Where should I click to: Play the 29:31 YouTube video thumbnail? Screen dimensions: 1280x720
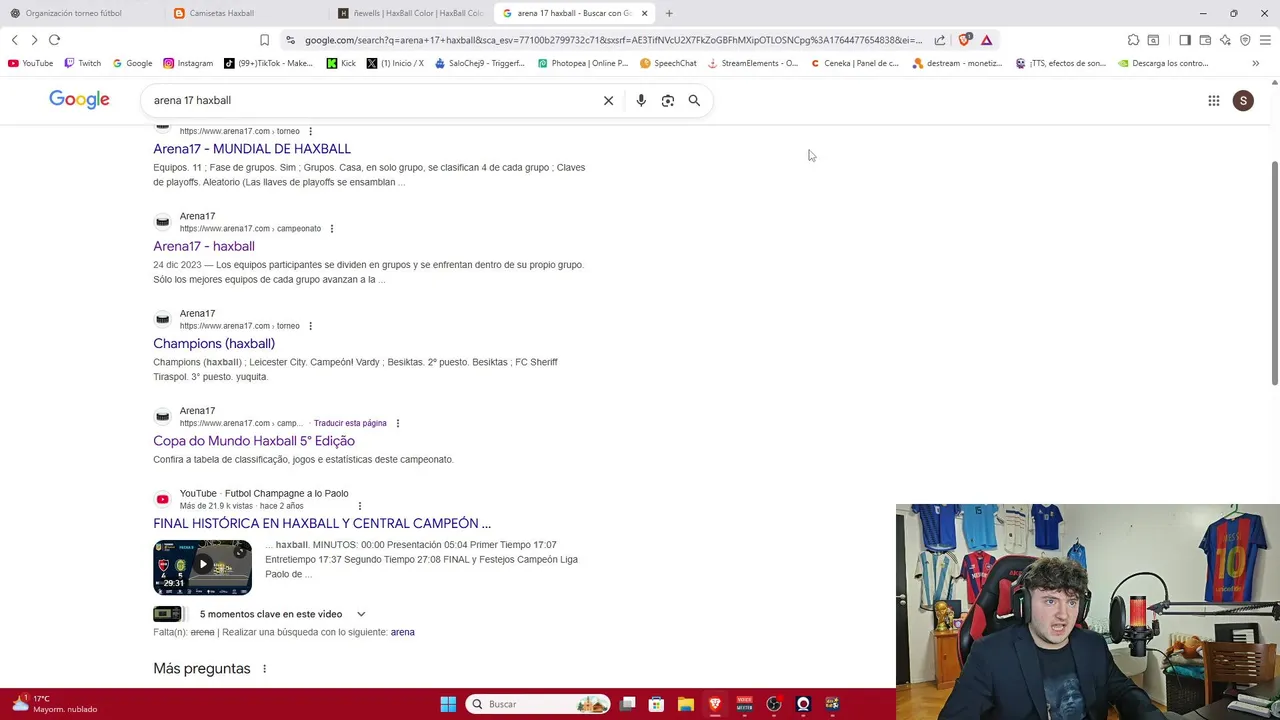(x=202, y=567)
